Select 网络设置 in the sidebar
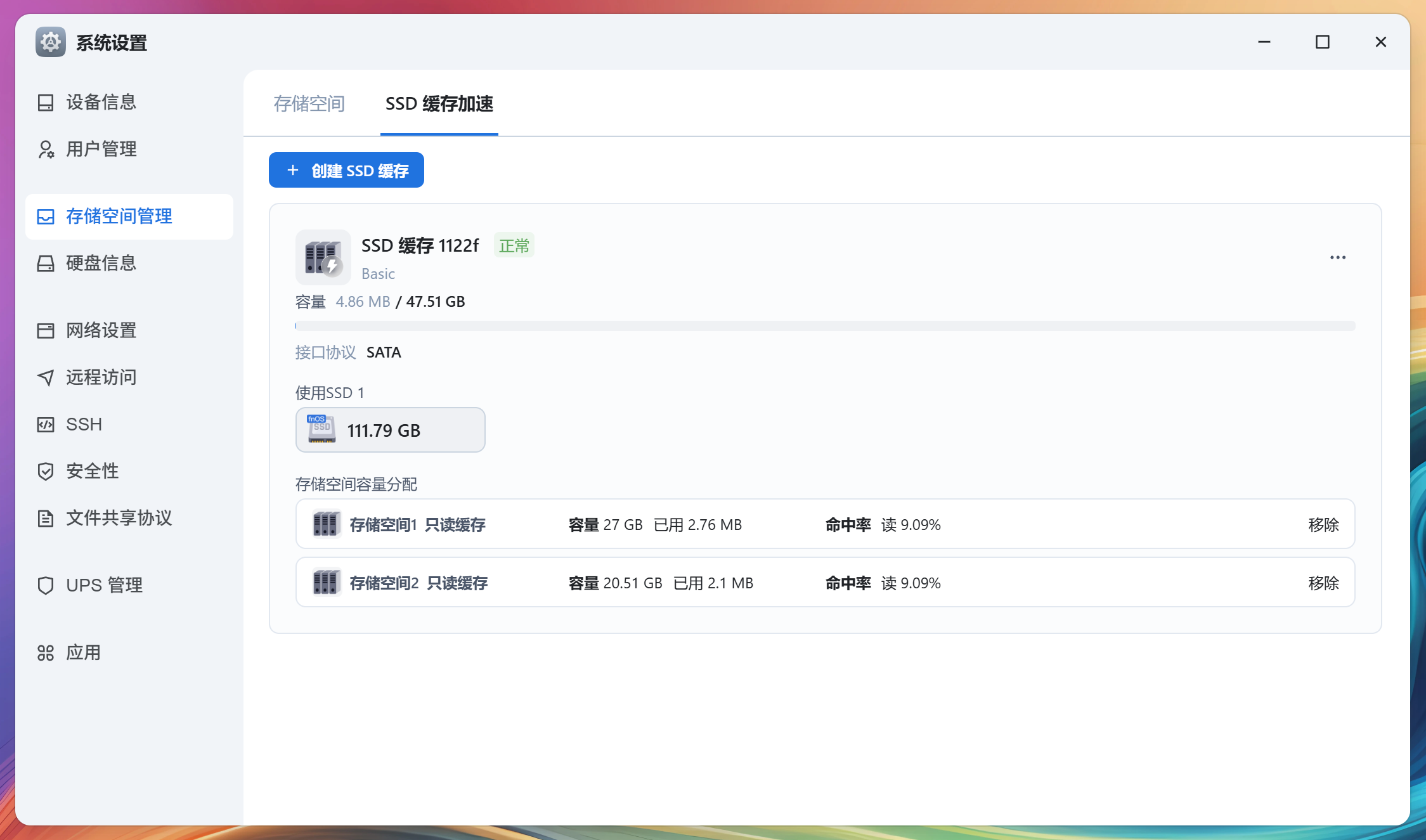The width and height of the screenshot is (1426, 840). tap(100, 330)
